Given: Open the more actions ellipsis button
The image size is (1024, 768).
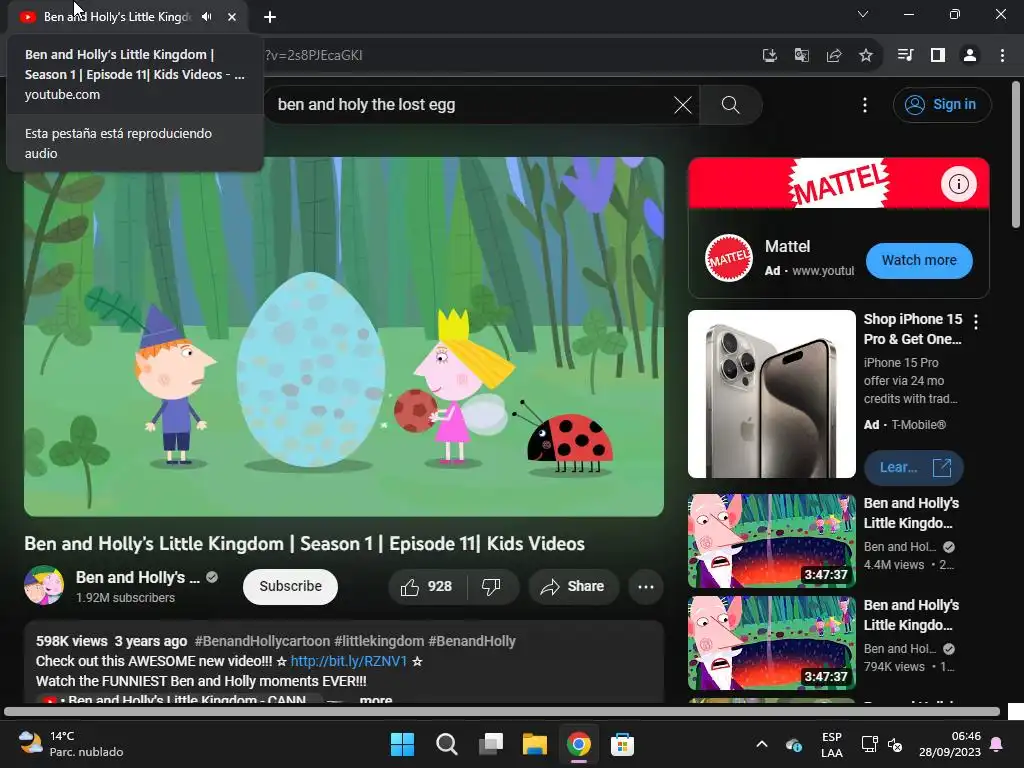Looking at the screenshot, I should coord(646,586).
